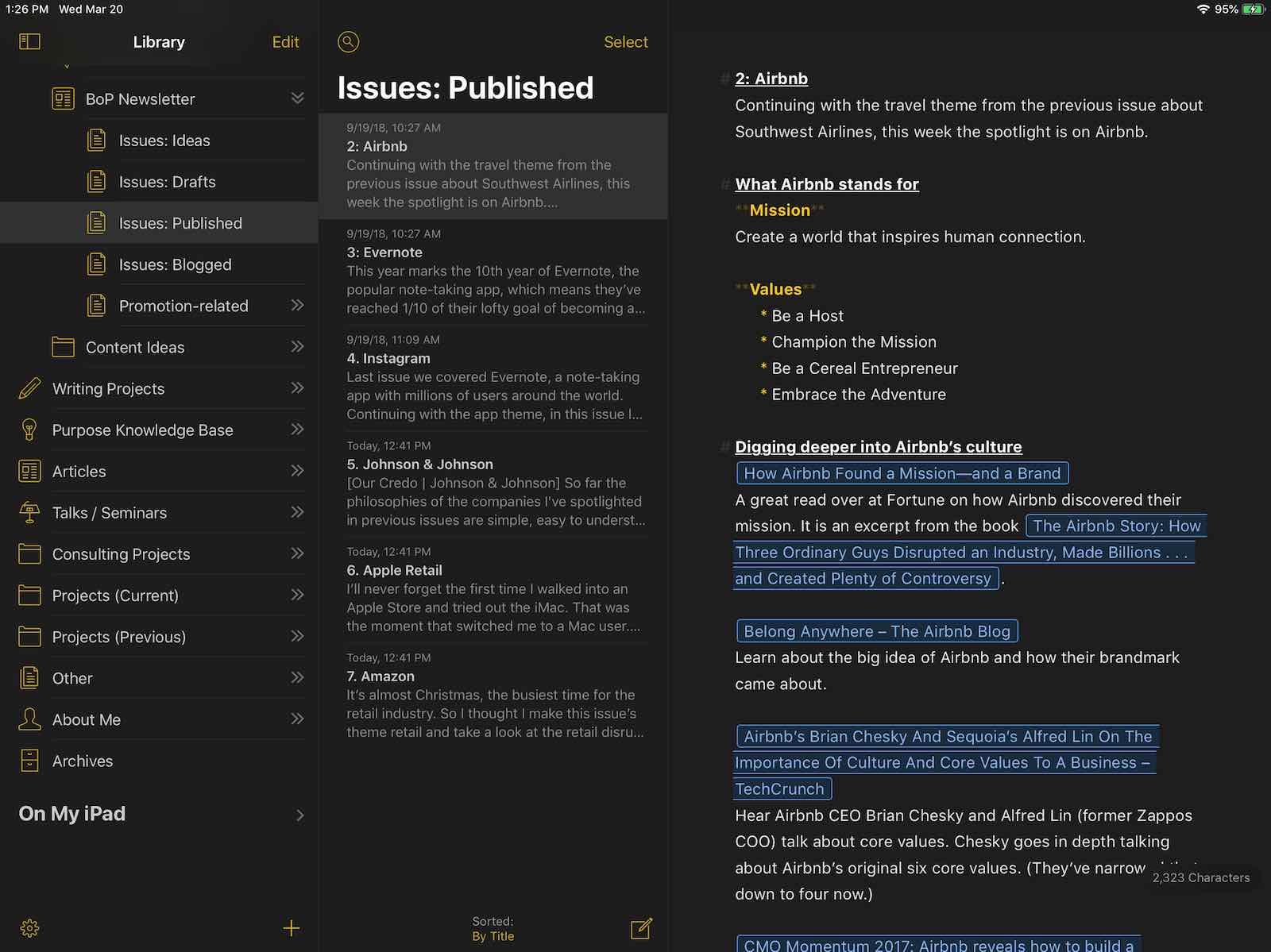Viewport: 1271px width, 952px height.
Task: Click the Issues: Drafts sheet icon
Action: pos(96,182)
